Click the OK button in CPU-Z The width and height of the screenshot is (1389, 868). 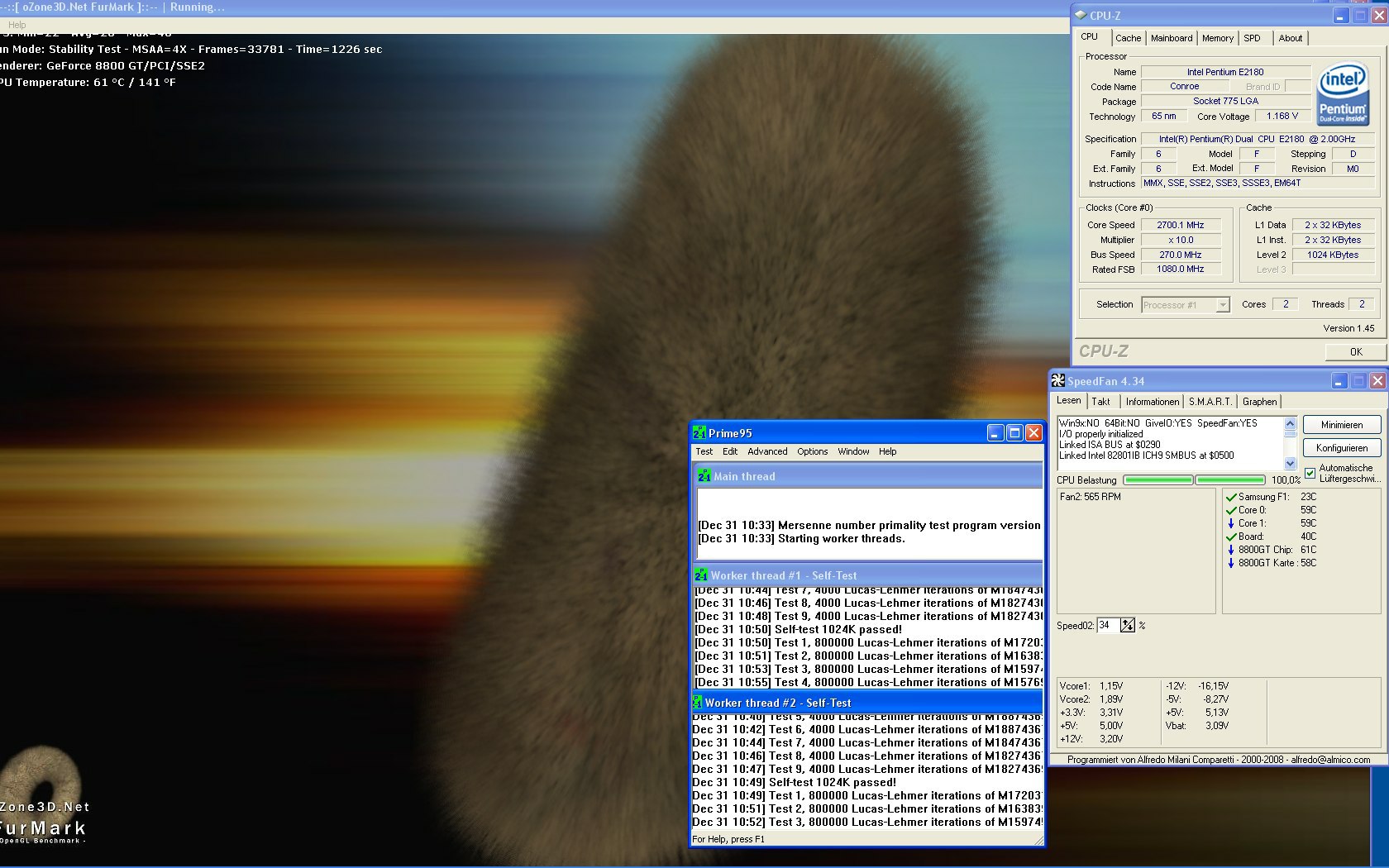tap(1356, 351)
